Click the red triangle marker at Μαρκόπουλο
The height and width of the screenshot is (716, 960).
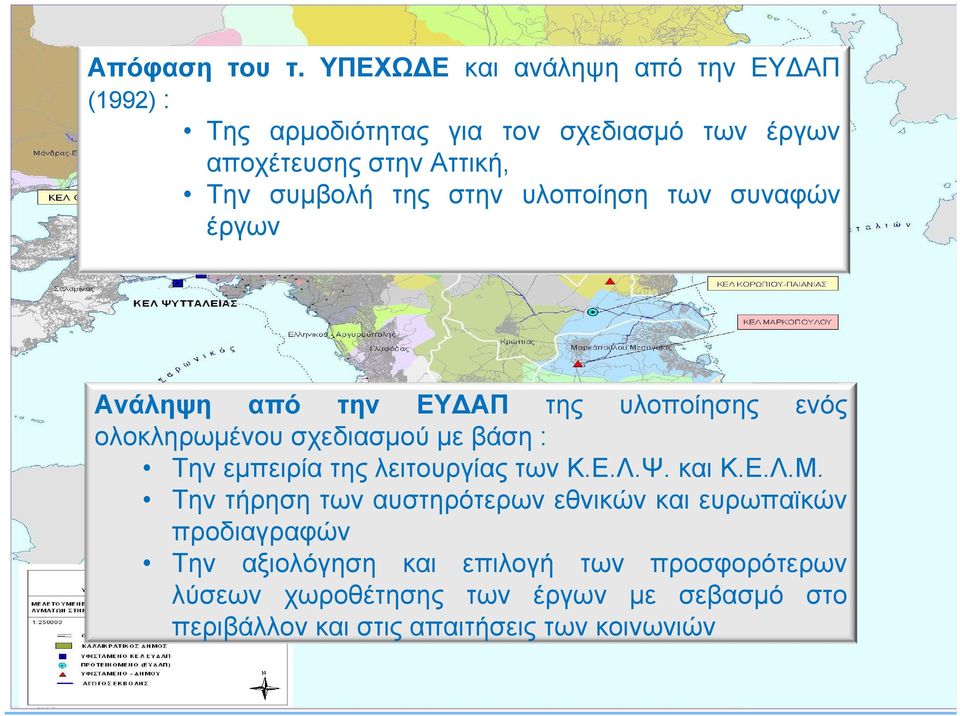577,364
